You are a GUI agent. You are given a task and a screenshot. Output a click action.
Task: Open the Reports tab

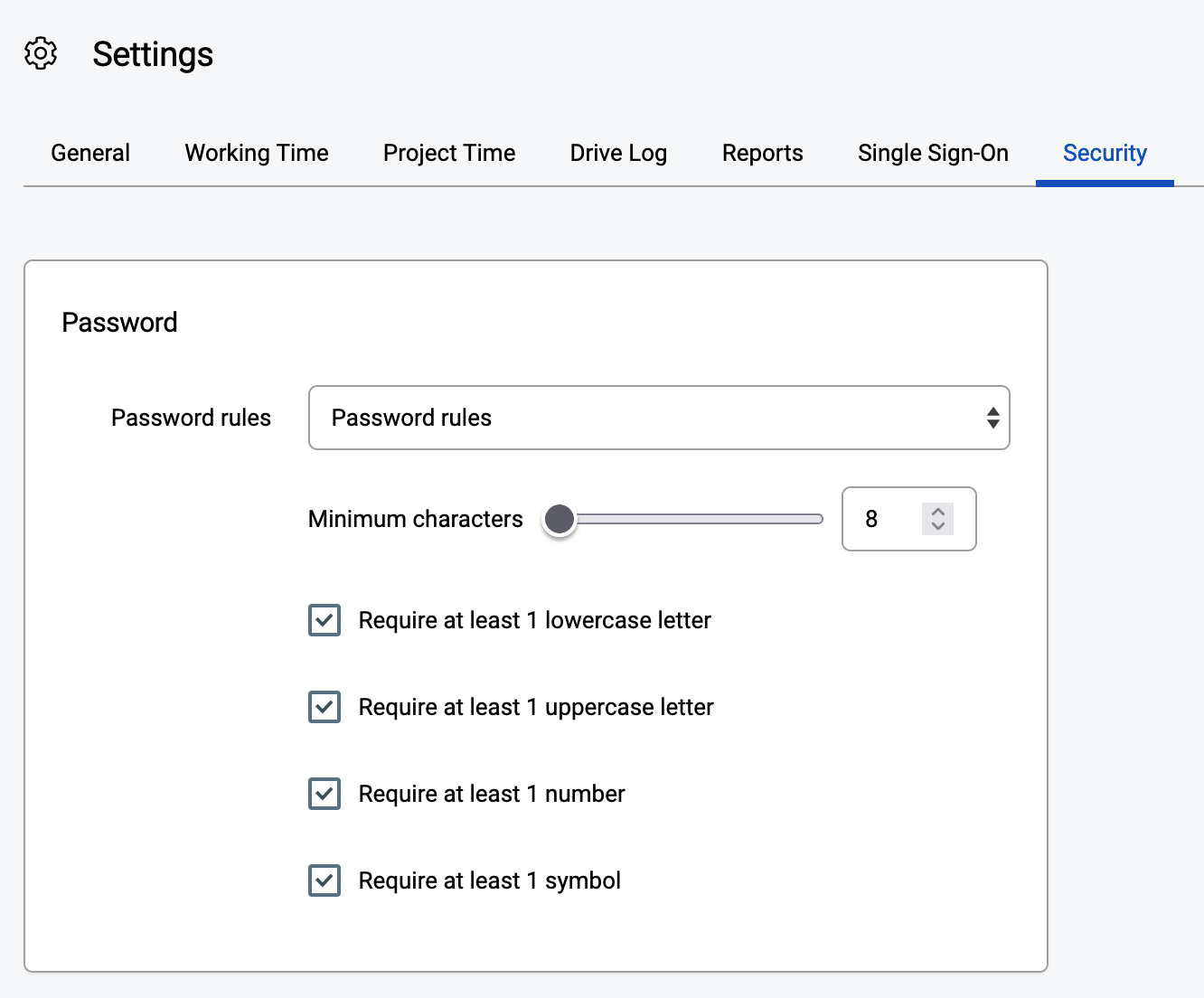[x=763, y=153]
